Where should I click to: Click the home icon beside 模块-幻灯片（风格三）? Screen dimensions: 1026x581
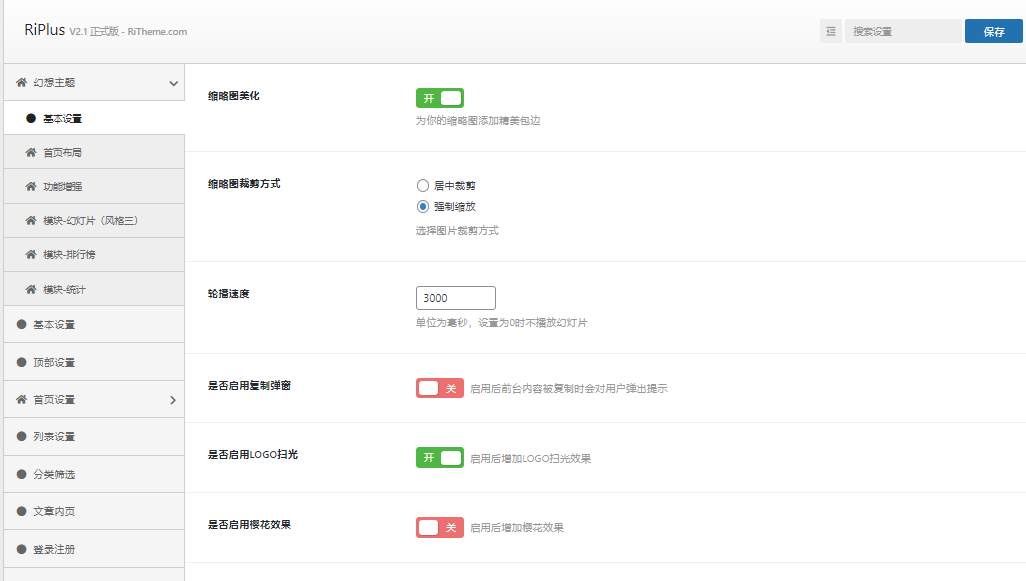pos(31,221)
